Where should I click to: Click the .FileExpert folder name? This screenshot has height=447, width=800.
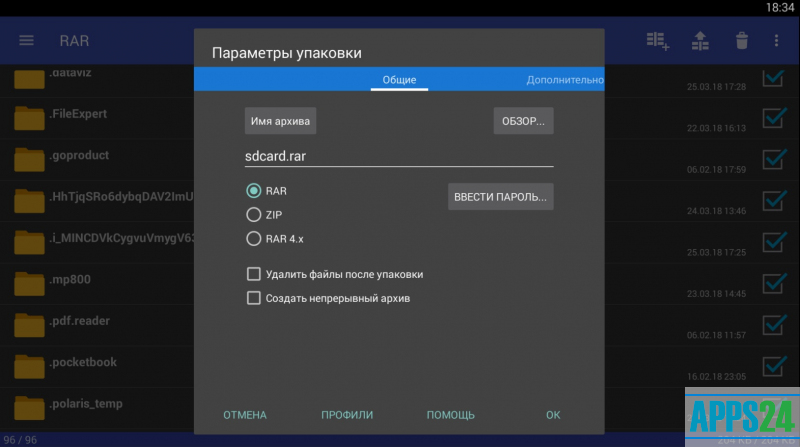click(x=78, y=114)
